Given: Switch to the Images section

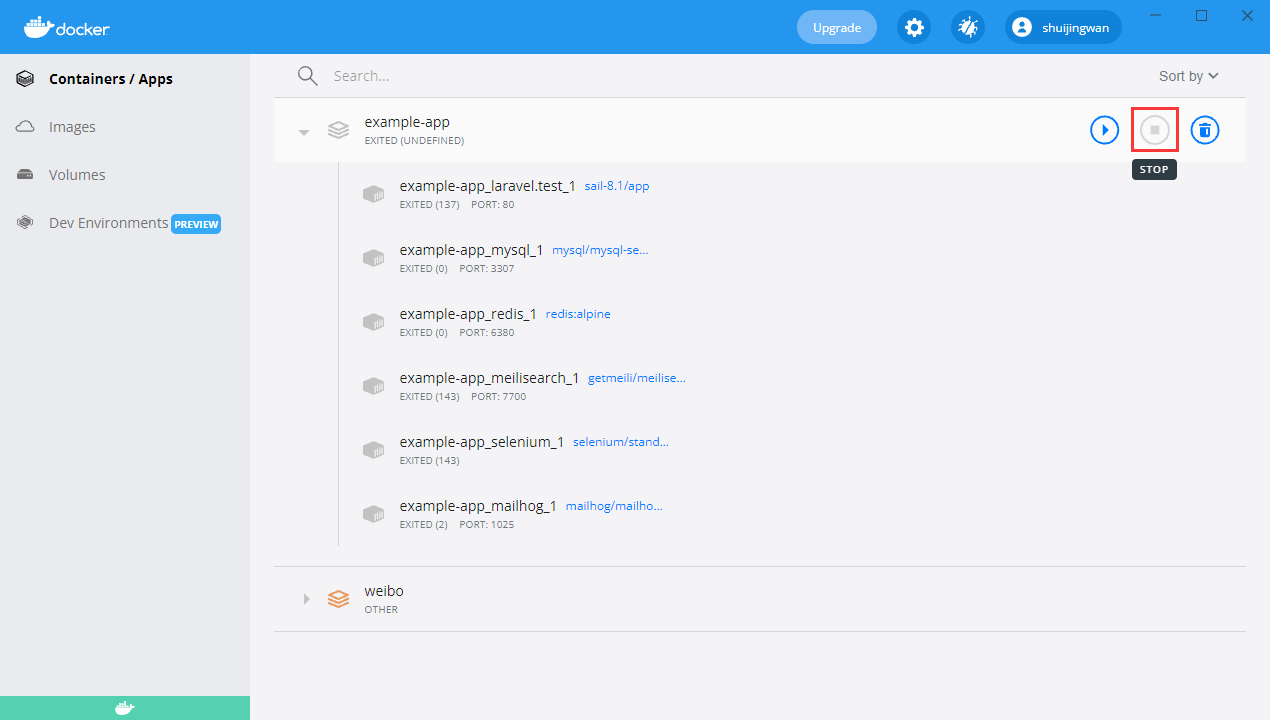Looking at the screenshot, I should 72,127.
